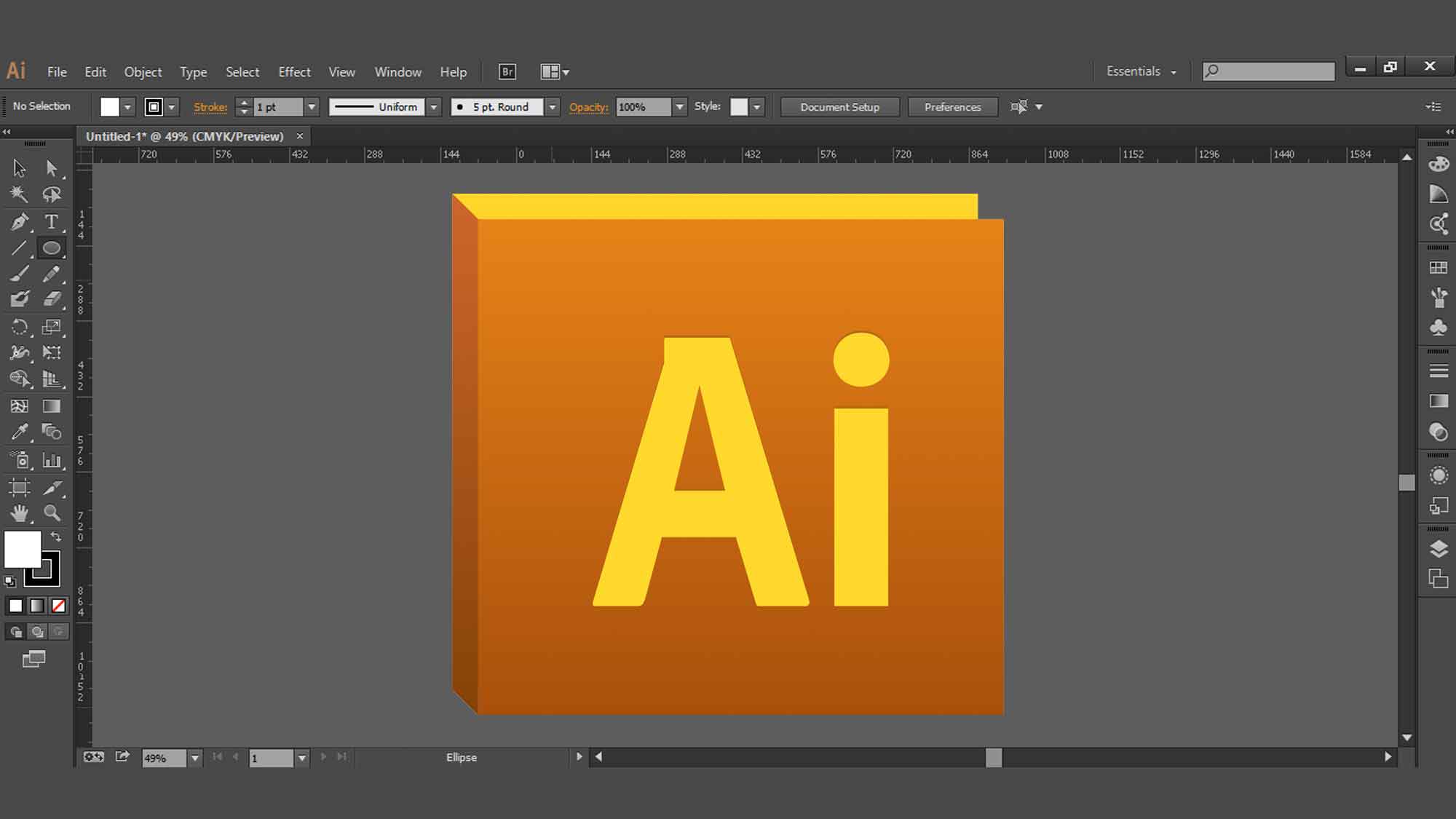1456x819 pixels.
Task: Open the Color palette panel icon
Action: pyautogui.click(x=1439, y=164)
